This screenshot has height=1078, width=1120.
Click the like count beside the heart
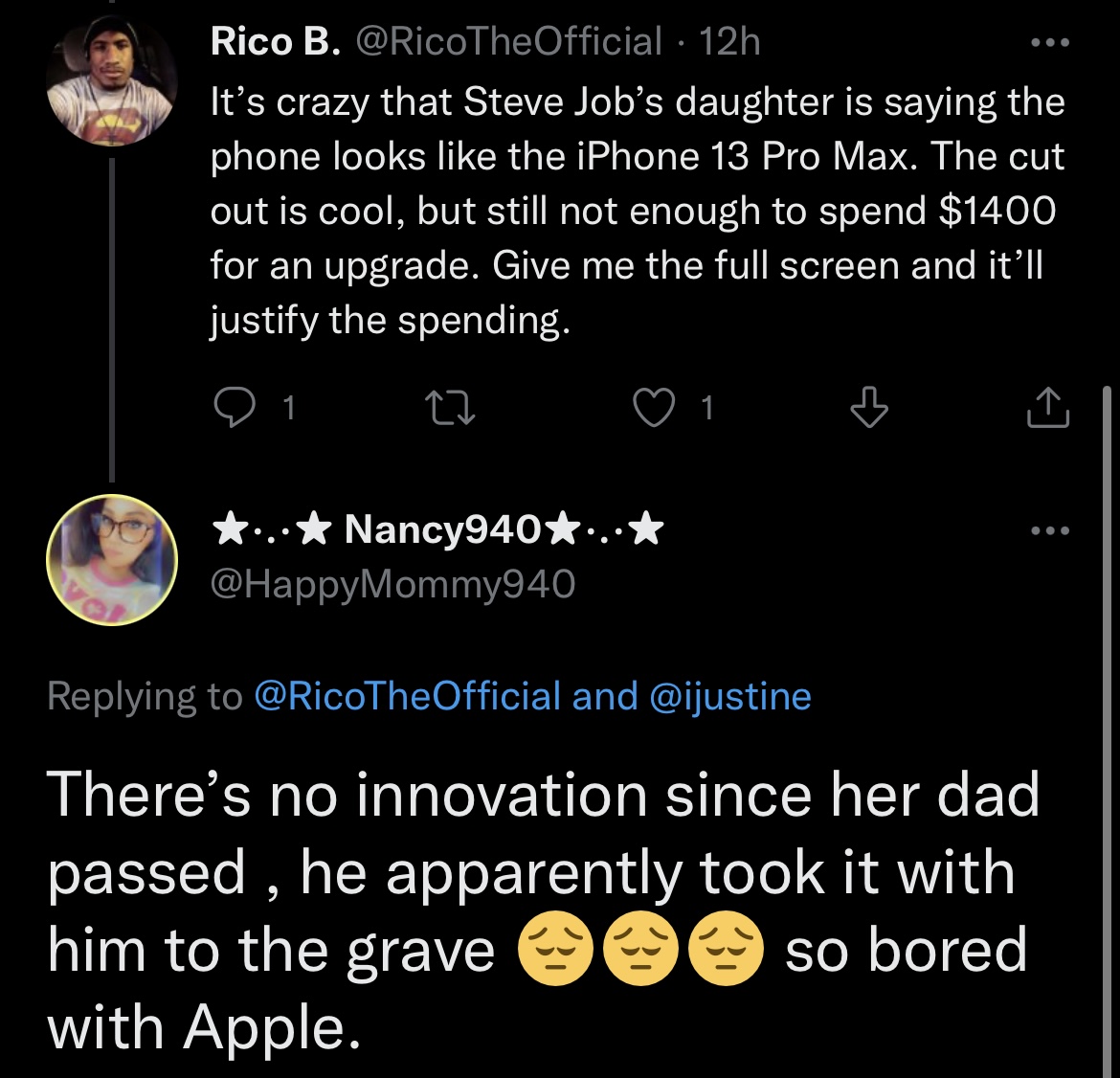(706, 410)
